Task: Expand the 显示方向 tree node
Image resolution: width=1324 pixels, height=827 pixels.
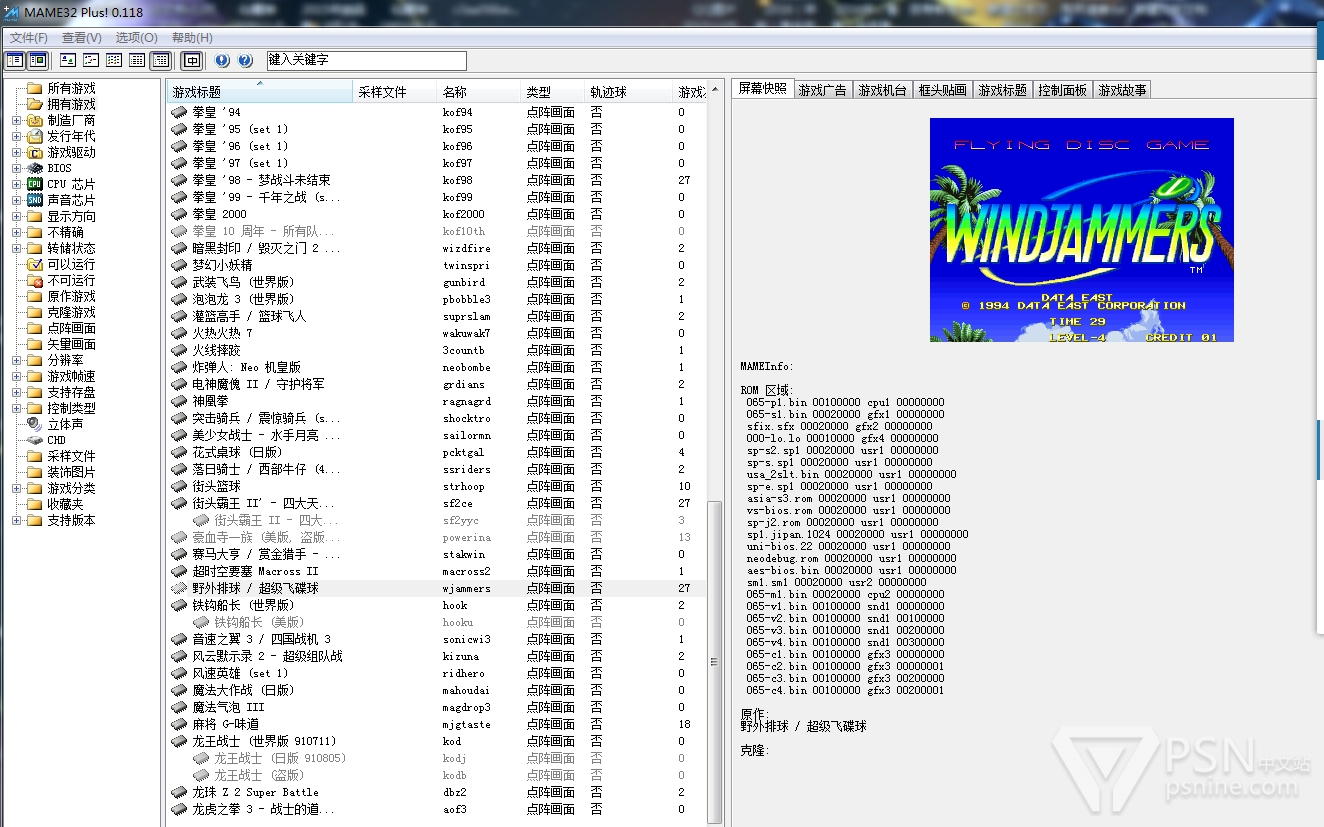Action: point(17,216)
